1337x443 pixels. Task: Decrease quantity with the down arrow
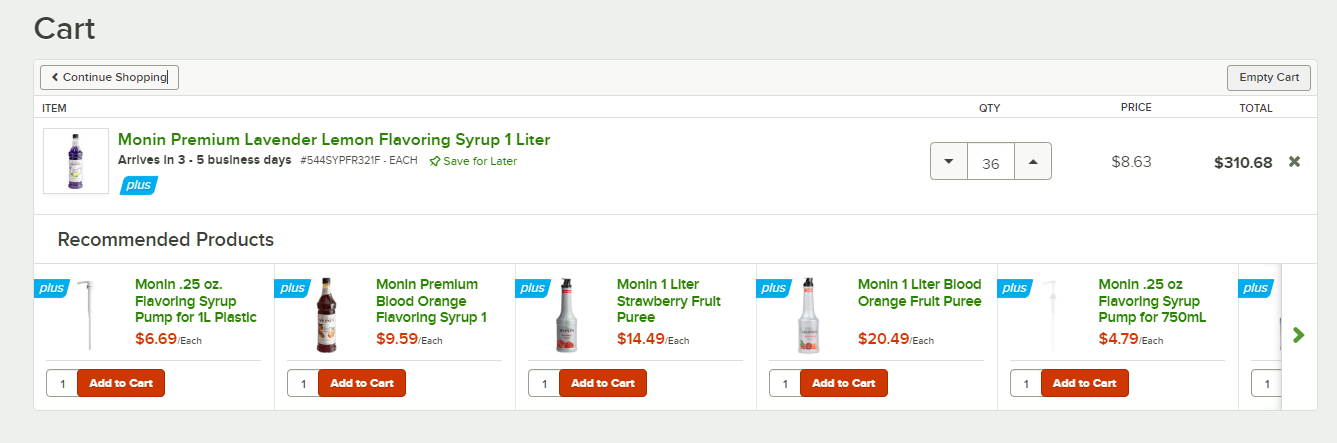(x=949, y=162)
